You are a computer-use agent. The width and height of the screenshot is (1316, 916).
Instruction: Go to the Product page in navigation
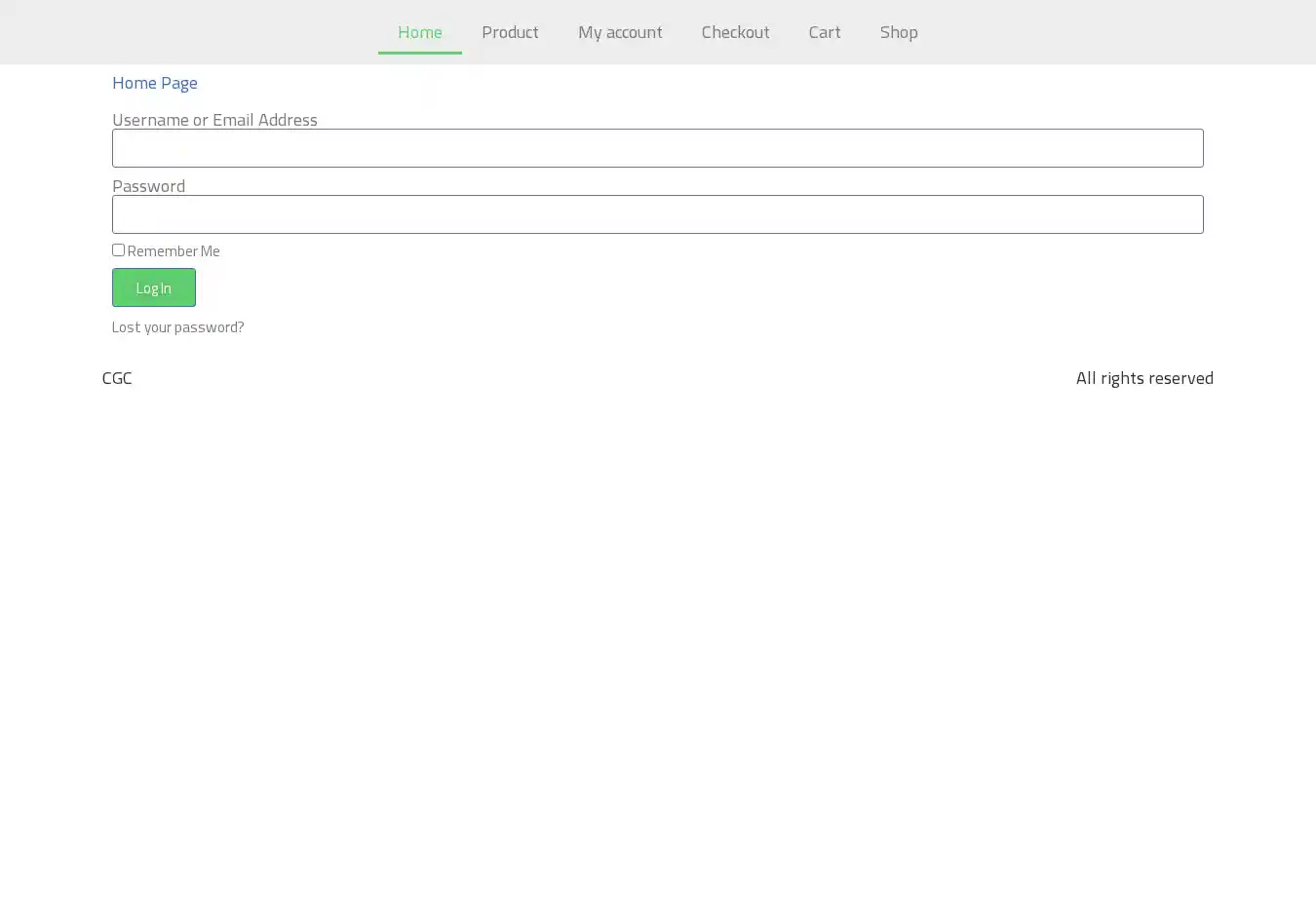tap(510, 32)
